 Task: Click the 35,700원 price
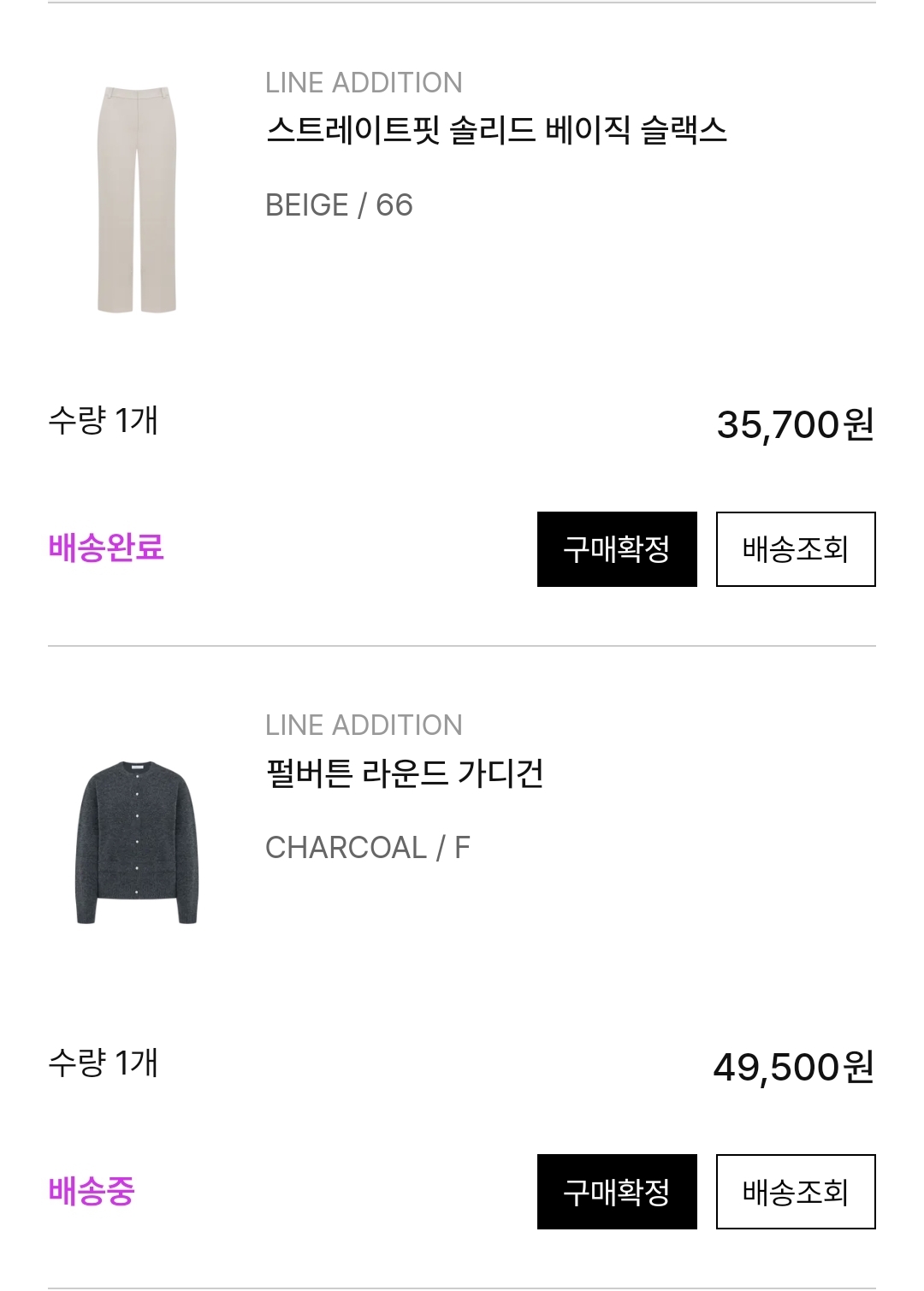point(795,424)
